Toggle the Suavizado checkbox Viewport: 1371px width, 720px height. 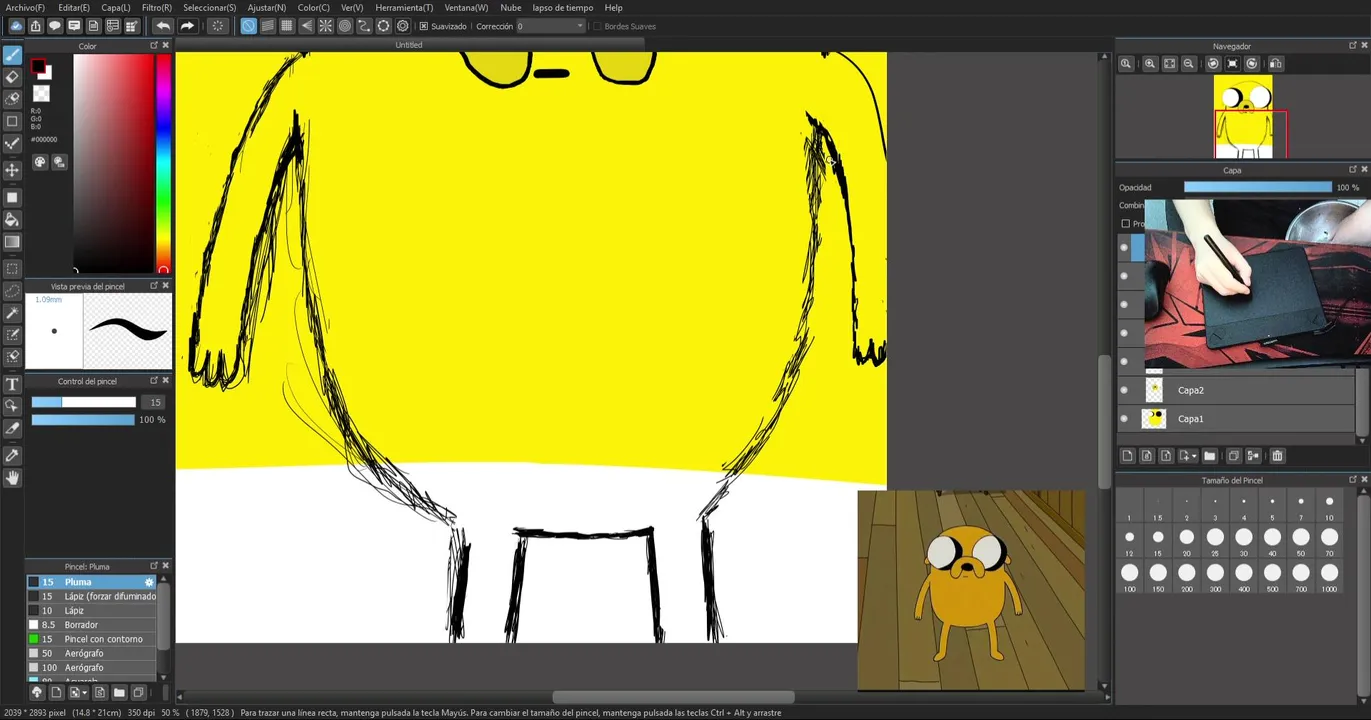[424, 26]
